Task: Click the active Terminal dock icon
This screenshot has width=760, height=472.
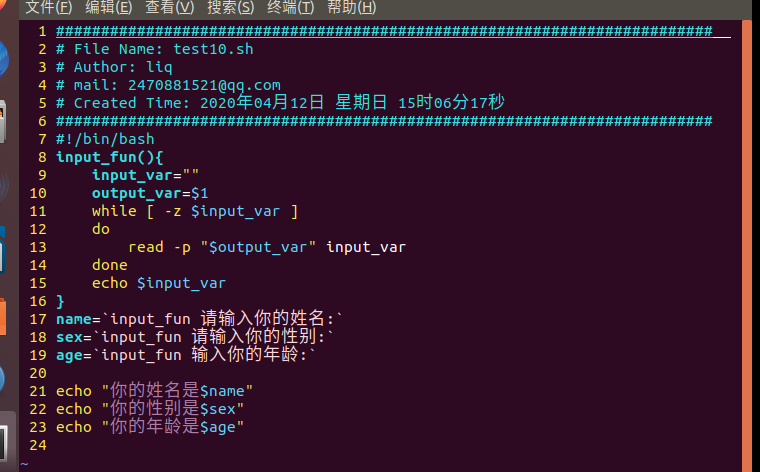Action: [5, 442]
